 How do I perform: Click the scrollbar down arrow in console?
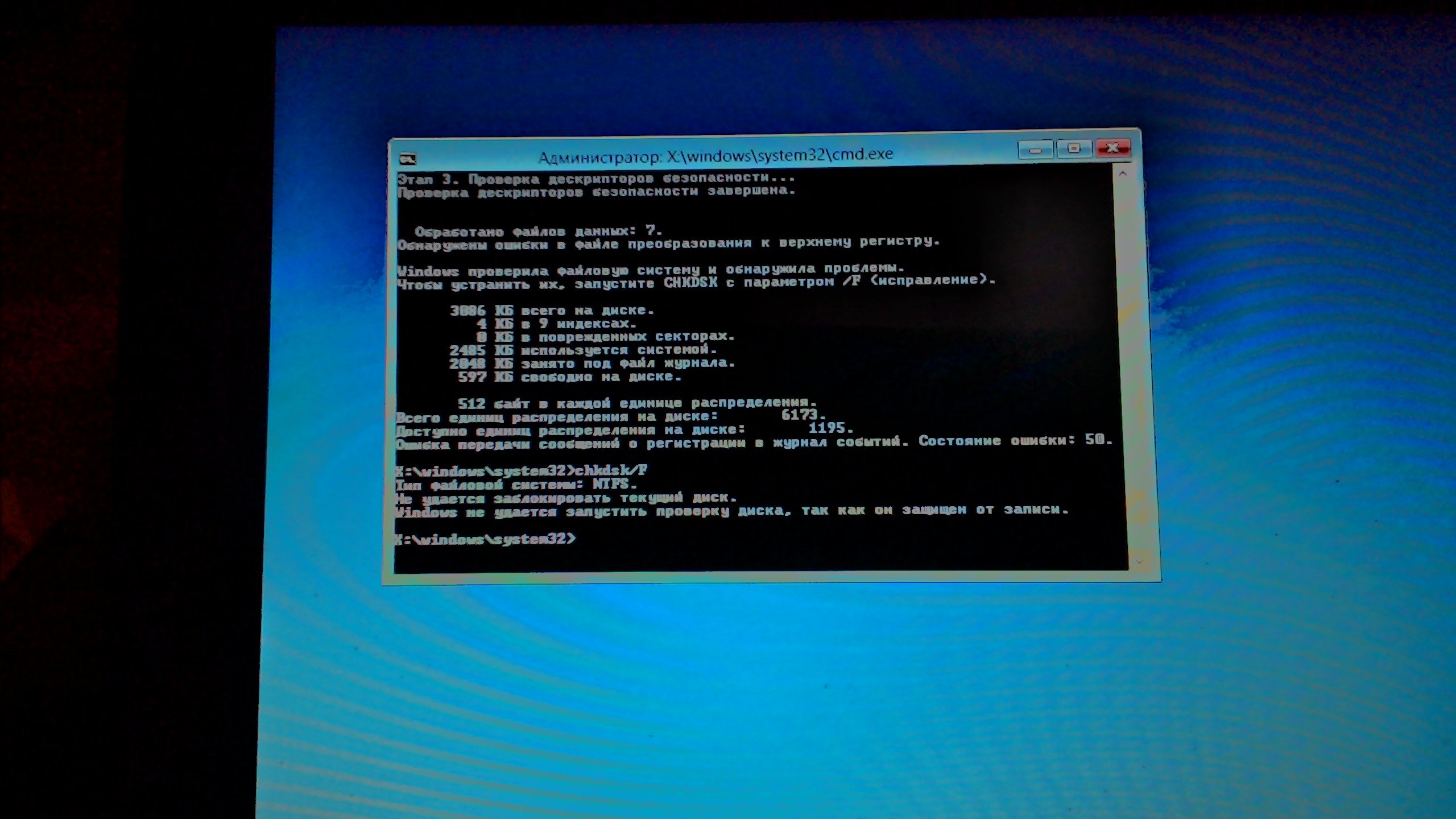[1139, 561]
